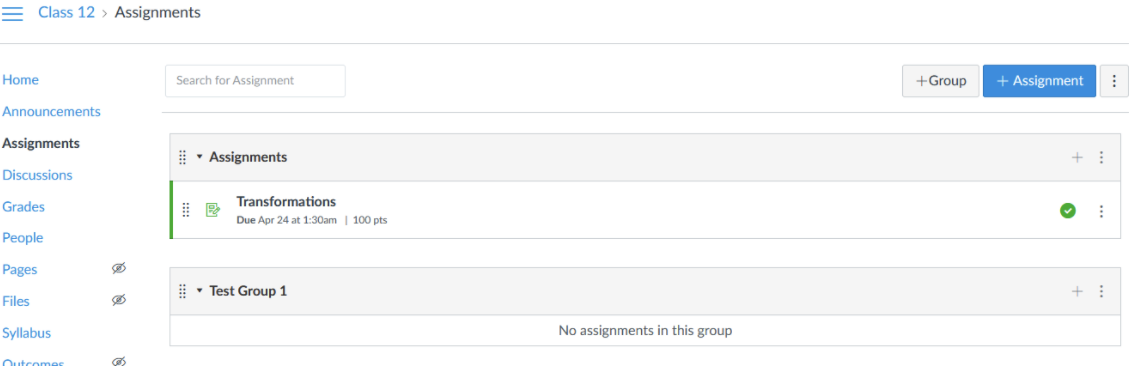Viewport: 1138px width, 382px height.
Task: Click the Transformations assignment type icon
Action: click(x=213, y=210)
